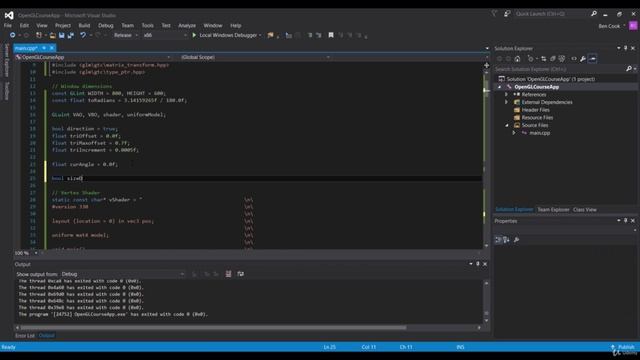640x360 pixels.
Task: Expand the main.cpp tree node
Action: pyautogui.click(x=514, y=133)
